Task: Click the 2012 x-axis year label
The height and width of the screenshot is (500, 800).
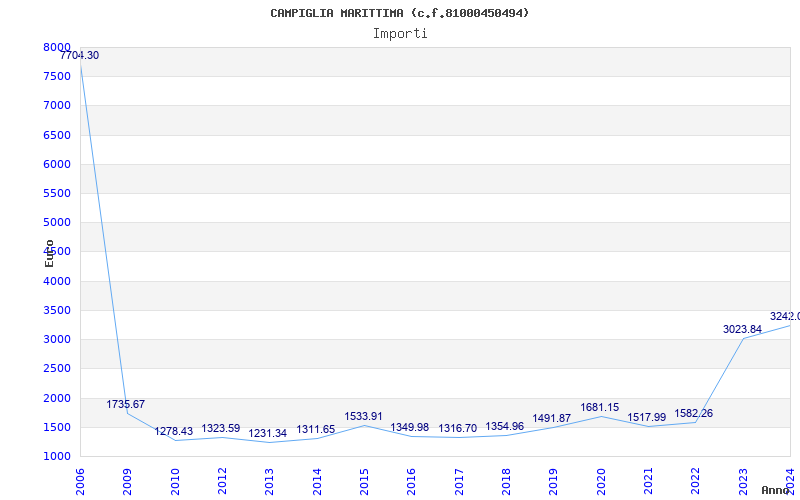Action: pyautogui.click(x=222, y=482)
